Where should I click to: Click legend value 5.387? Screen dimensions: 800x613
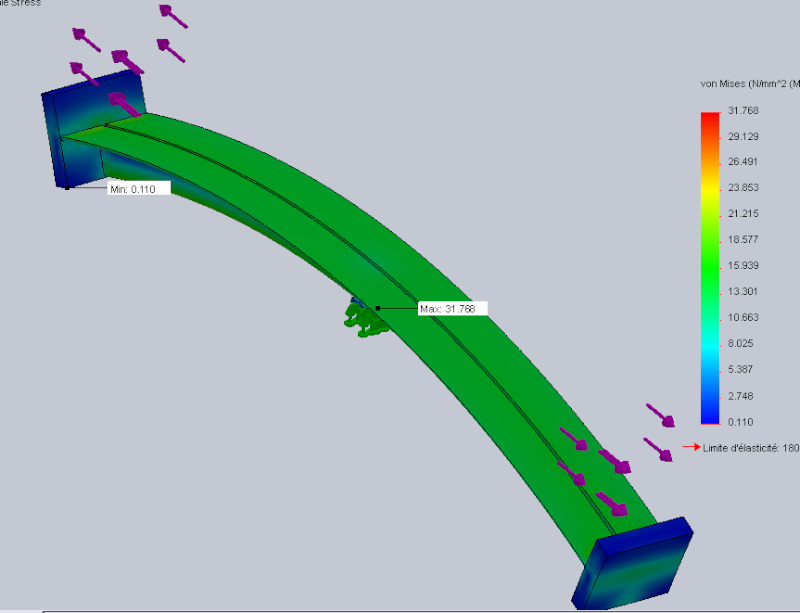pyautogui.click(x=740, y=370)
